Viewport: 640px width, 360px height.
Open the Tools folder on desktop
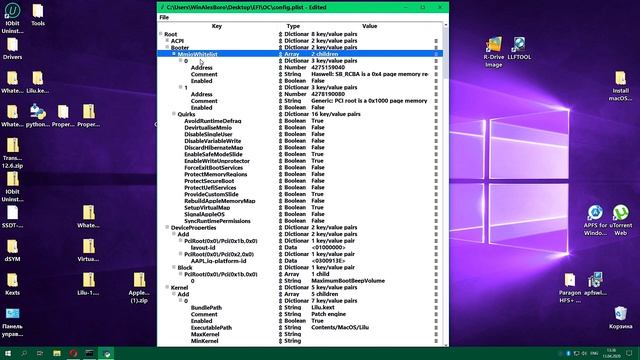38,15
